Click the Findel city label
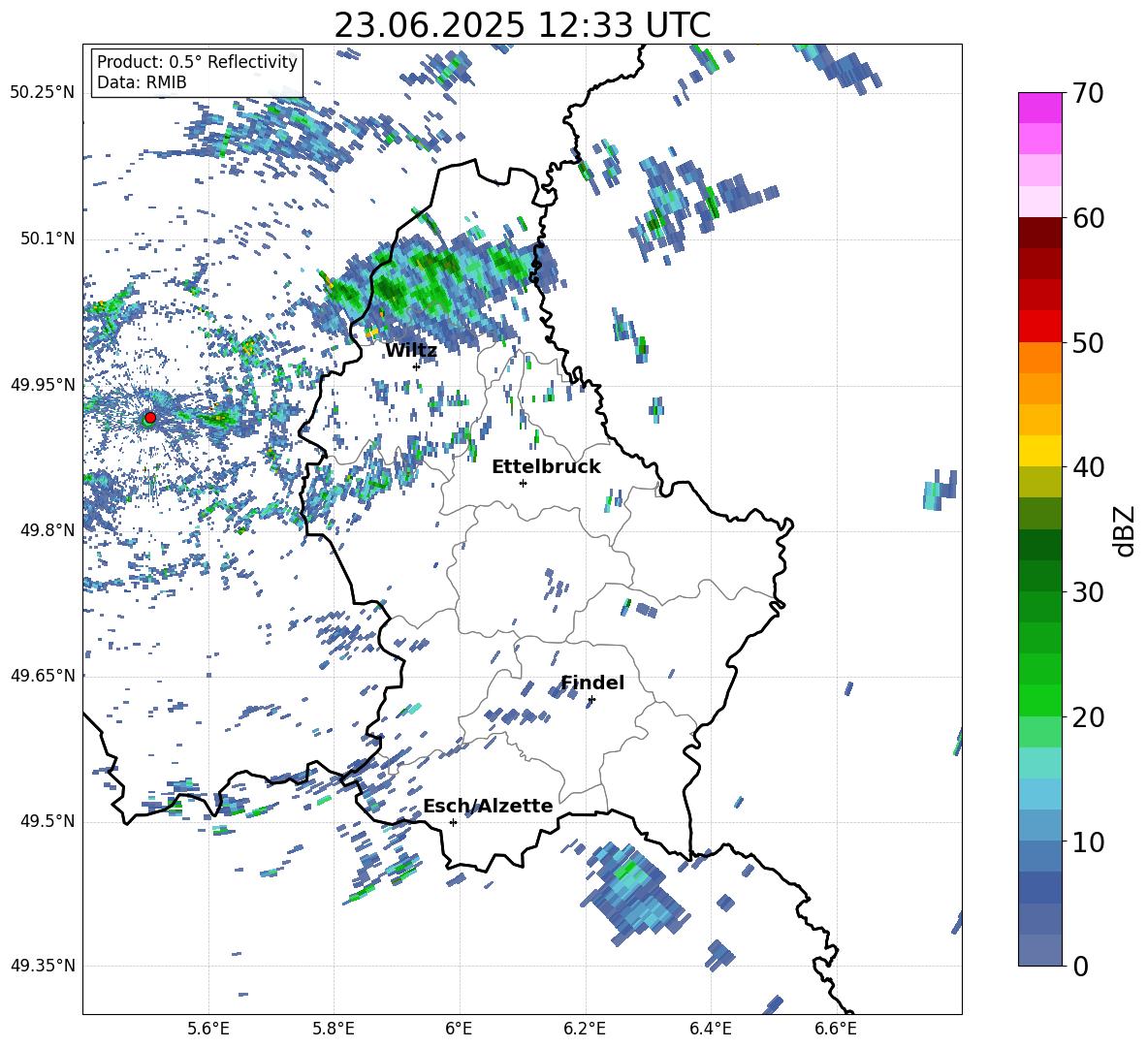Screen dimensions: 1148x1048 (x=592, y=683)
